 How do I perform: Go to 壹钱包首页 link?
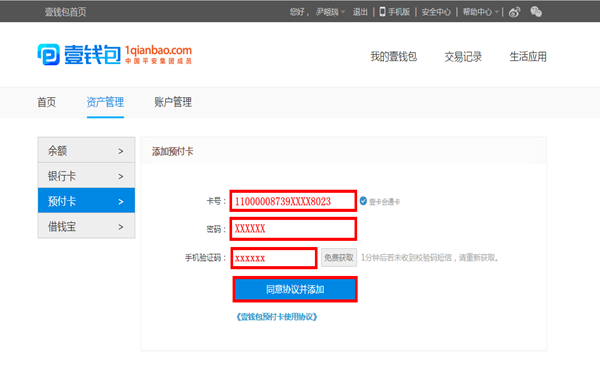[x=65, y=12]
